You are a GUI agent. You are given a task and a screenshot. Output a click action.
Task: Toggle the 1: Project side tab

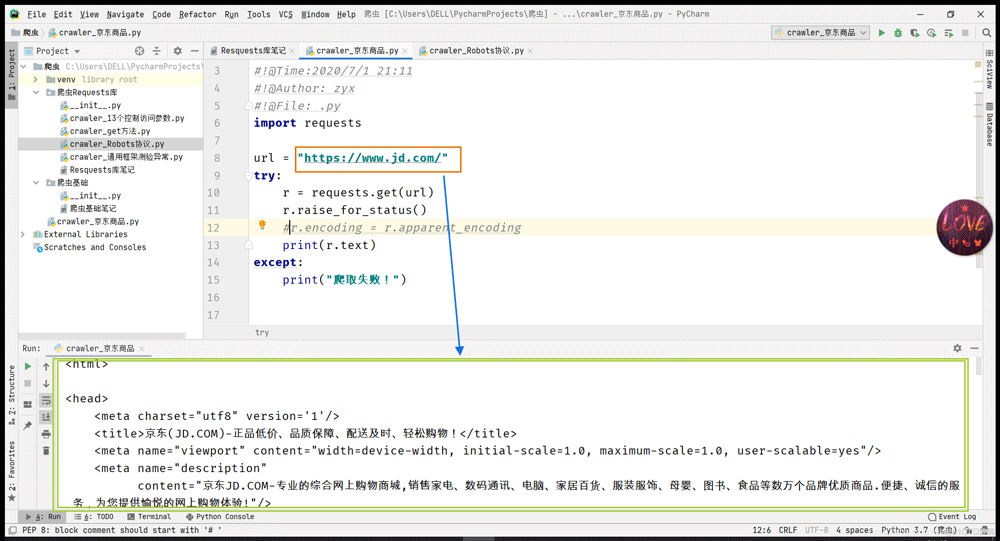pos(11,75)
